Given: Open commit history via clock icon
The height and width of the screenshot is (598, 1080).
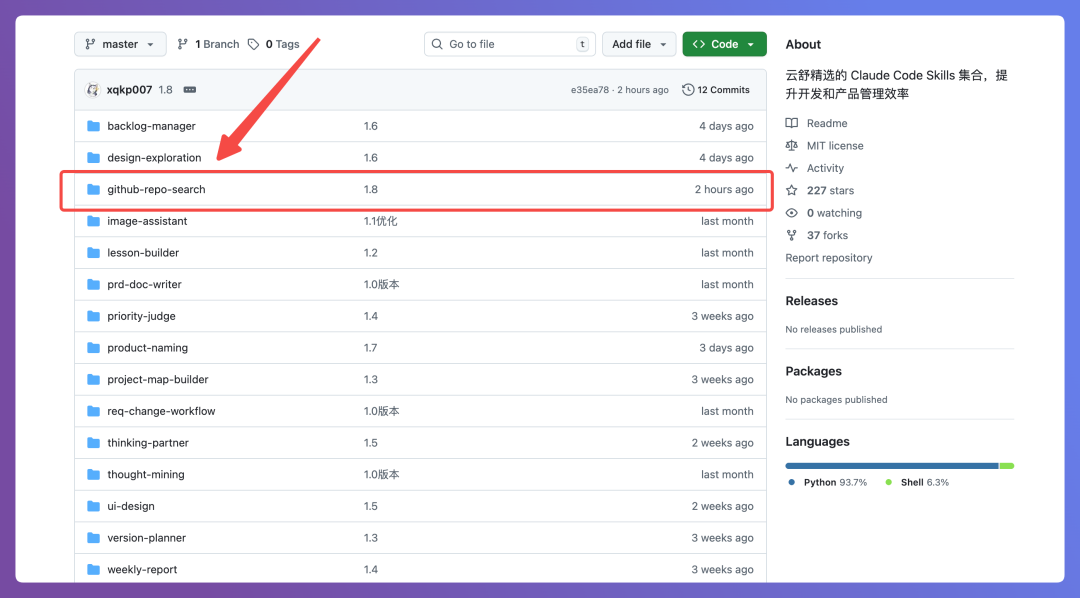Looking at the screenshot, I should 688,90.
